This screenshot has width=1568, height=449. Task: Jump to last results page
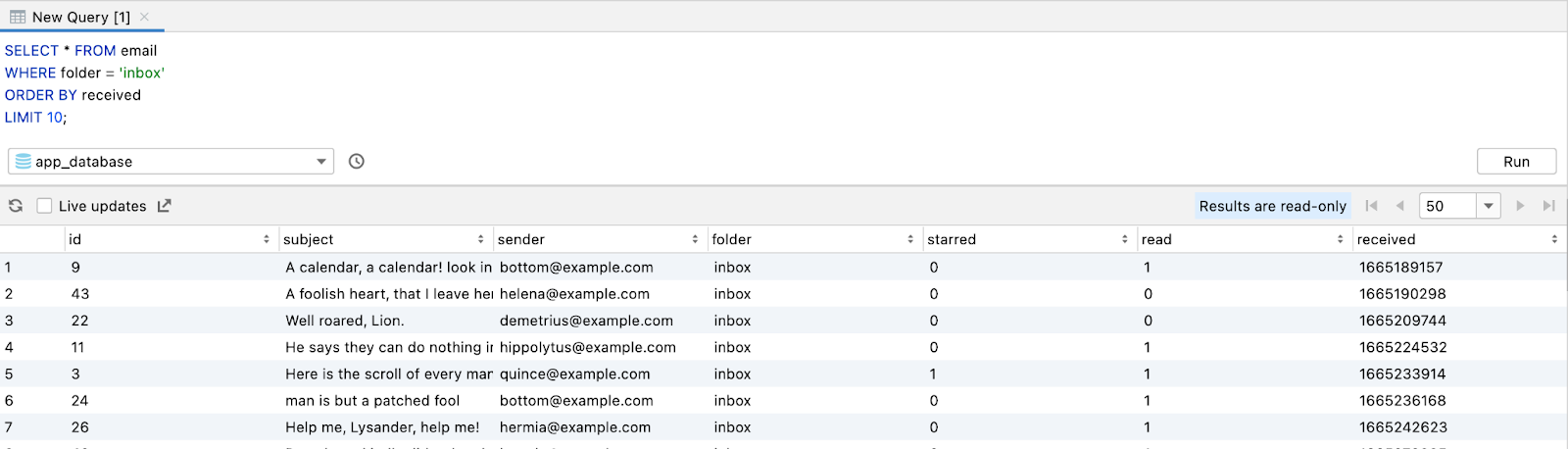coord(1548,206)
